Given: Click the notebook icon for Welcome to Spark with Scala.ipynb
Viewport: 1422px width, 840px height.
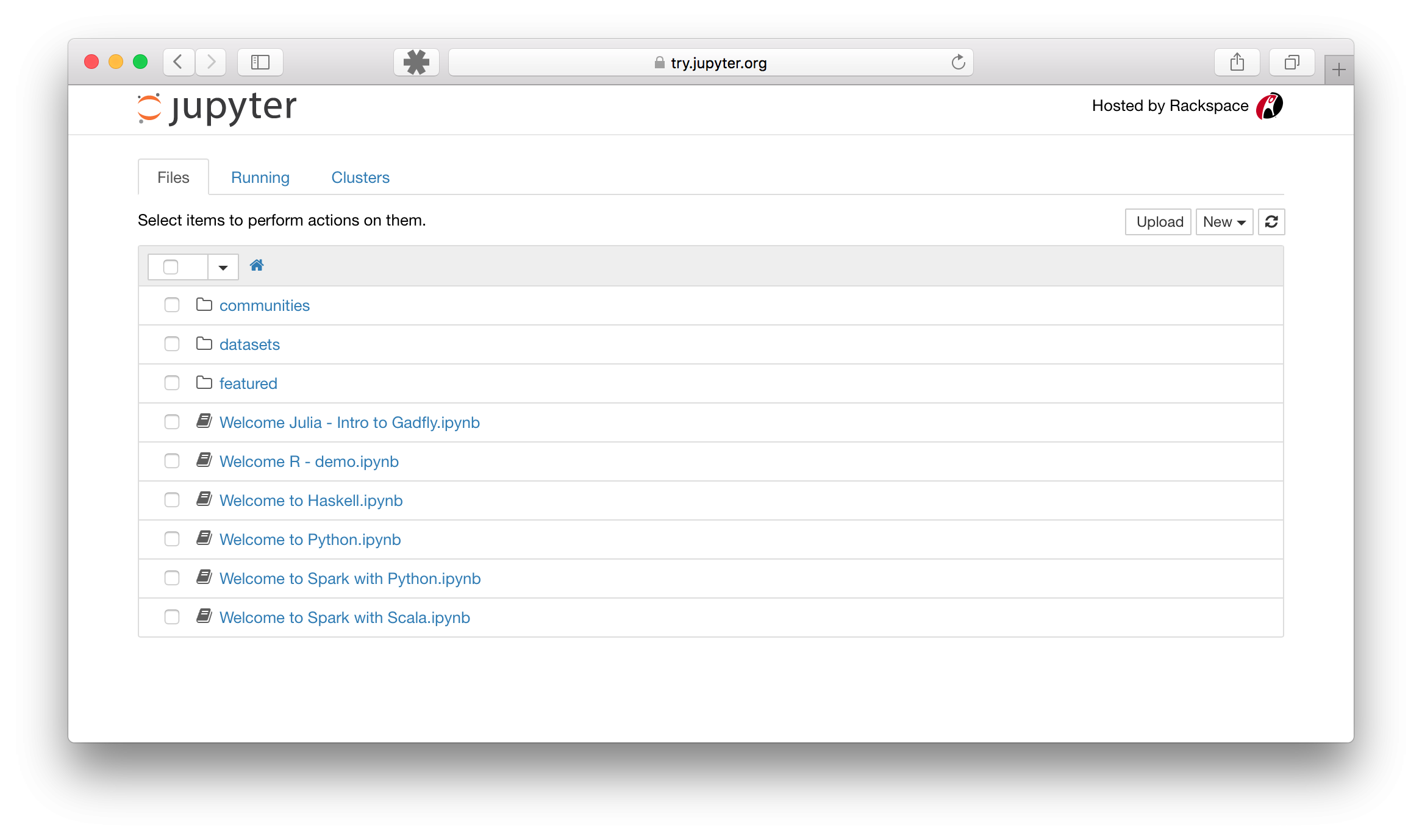Looking at the screenshot, I should click(x=204, y=617).
